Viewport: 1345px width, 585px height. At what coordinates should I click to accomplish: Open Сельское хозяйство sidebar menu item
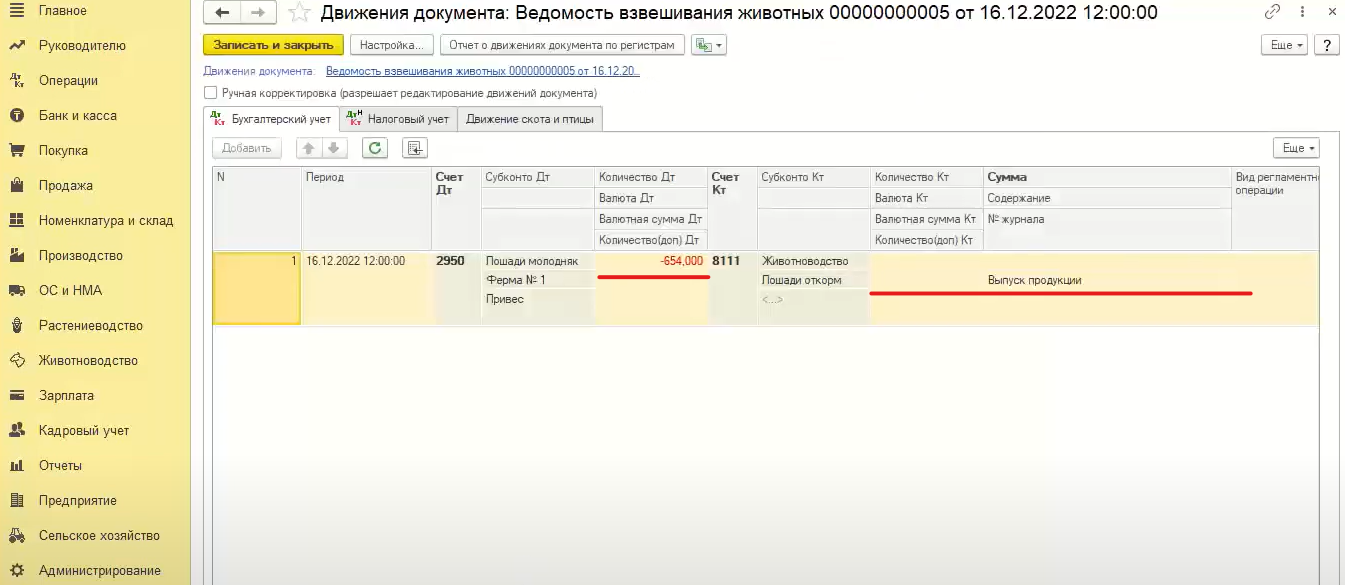[x=99, y=535]
